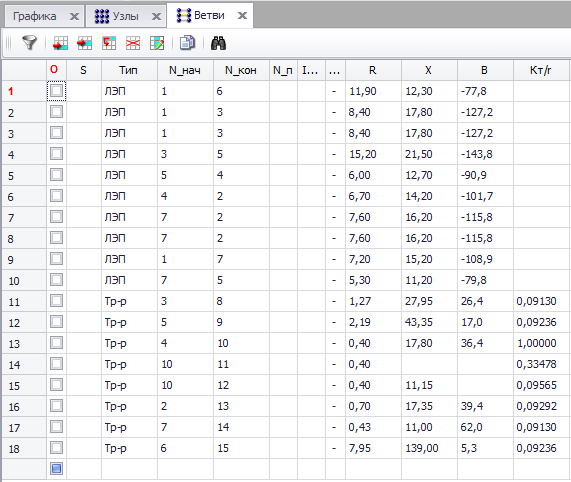
Task: Toggle the O checkbox in row 4
Action: point(56,154)
